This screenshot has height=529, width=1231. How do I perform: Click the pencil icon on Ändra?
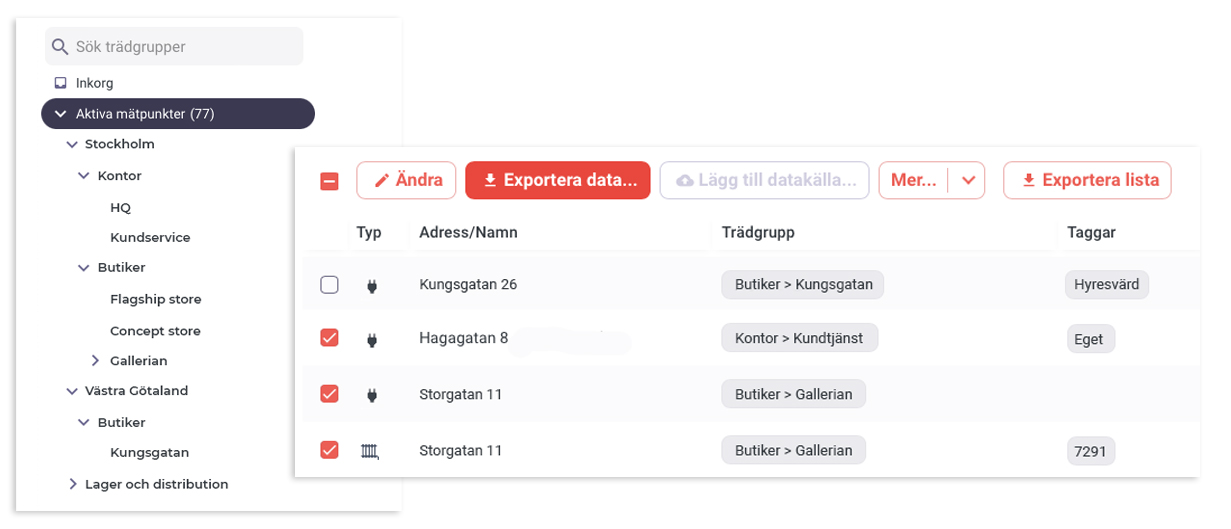381,181
